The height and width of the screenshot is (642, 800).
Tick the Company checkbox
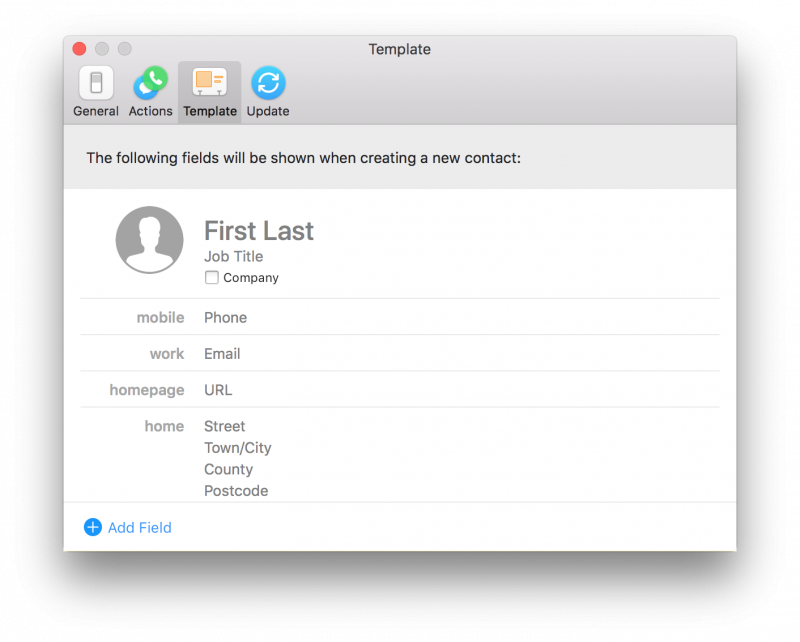point(212,277)
